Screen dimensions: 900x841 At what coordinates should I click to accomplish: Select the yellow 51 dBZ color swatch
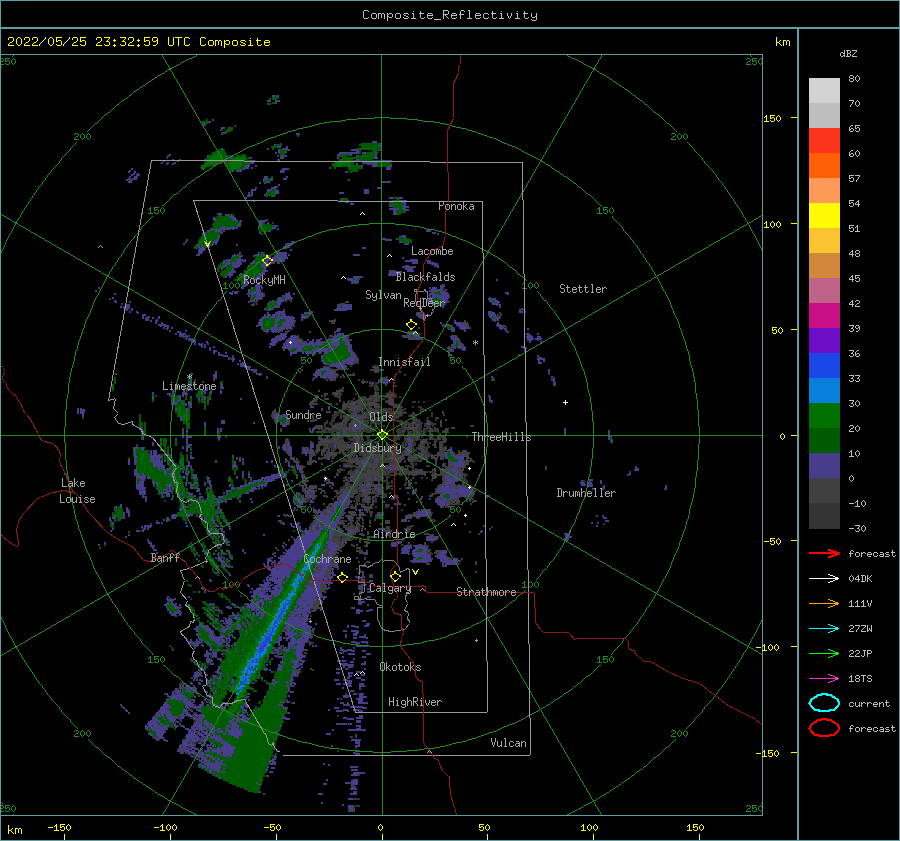824,216
